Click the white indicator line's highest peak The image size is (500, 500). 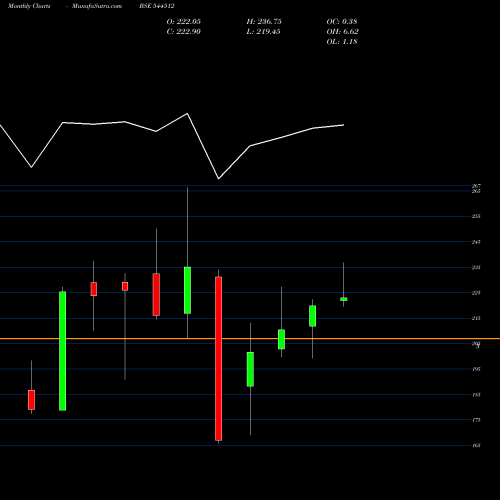tap(187, 114)
